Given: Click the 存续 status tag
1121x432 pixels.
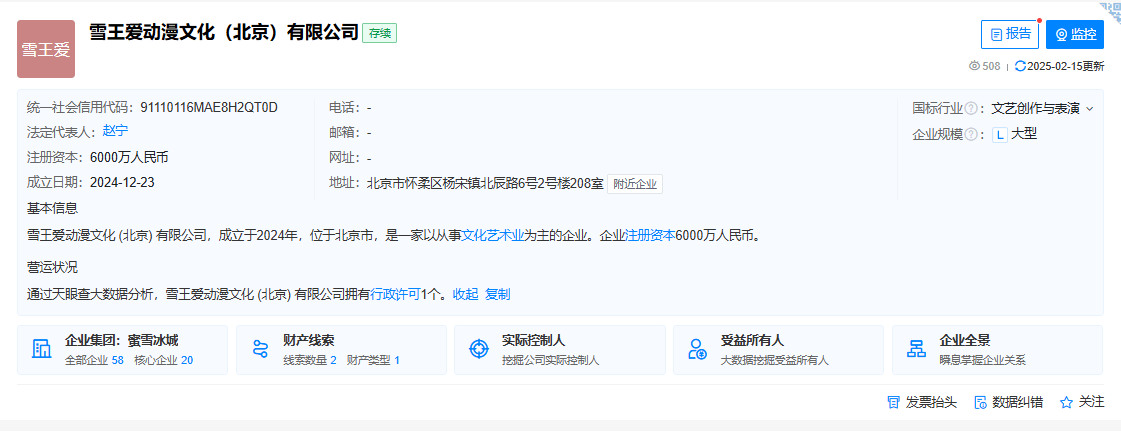Looking at the screenshot, I should (380, 34).
